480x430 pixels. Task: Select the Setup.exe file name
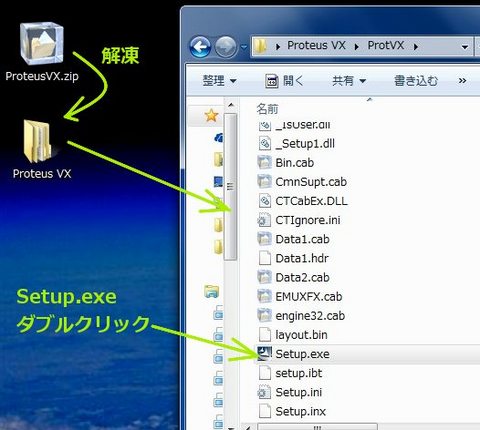pos(302,354)
